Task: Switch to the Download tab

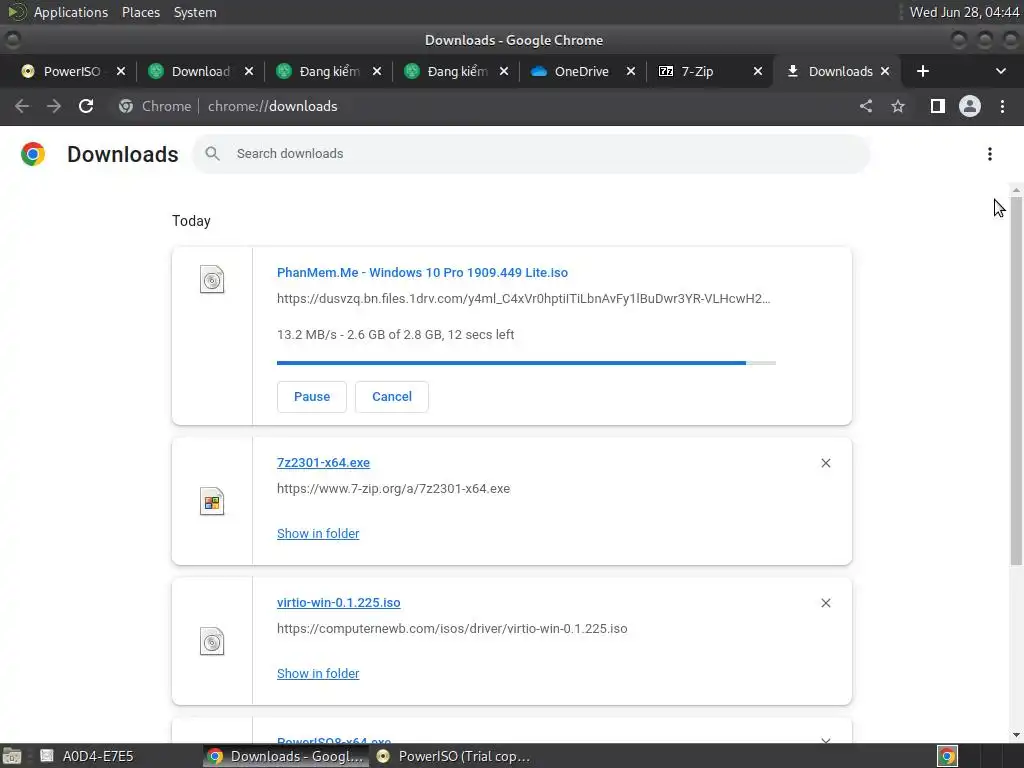Action: (x=200, y=71)
